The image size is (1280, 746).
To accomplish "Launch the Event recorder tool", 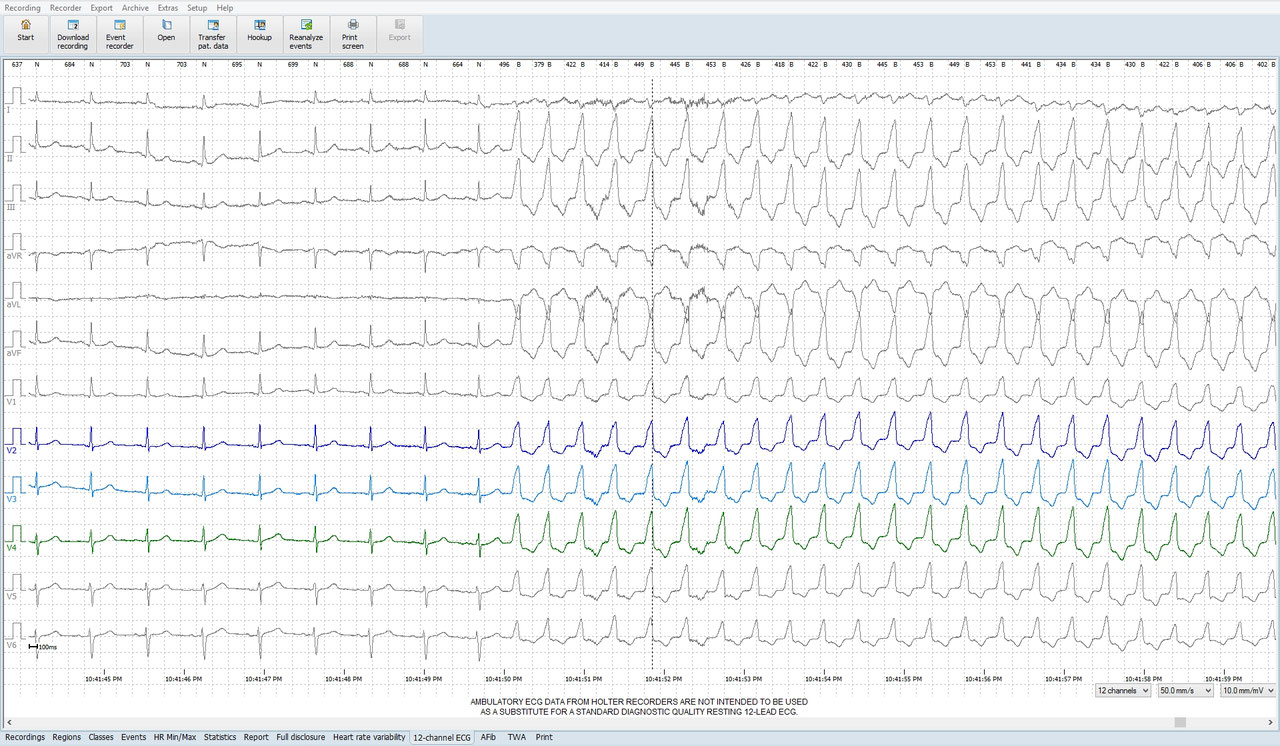I will (x=120, y=33).
